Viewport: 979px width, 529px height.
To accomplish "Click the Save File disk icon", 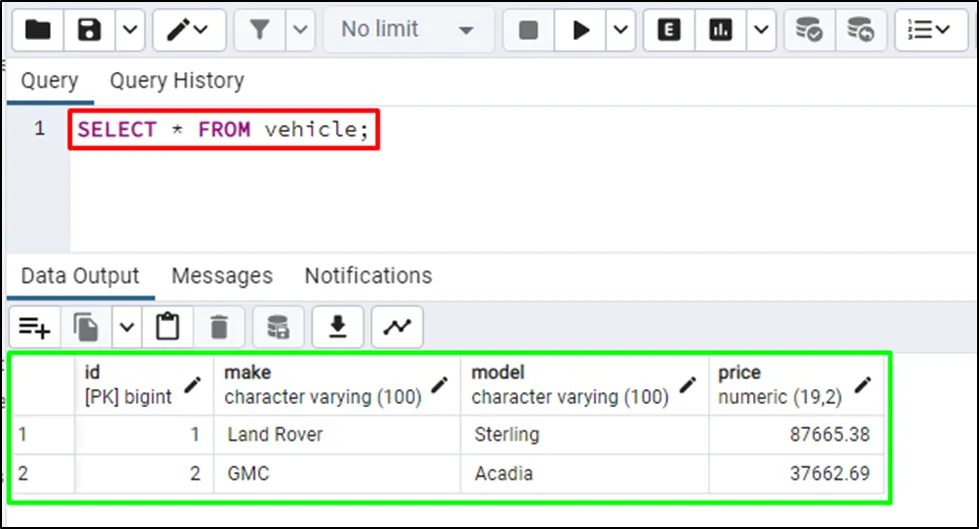I will pyautogui.click(x=90, y=30).
